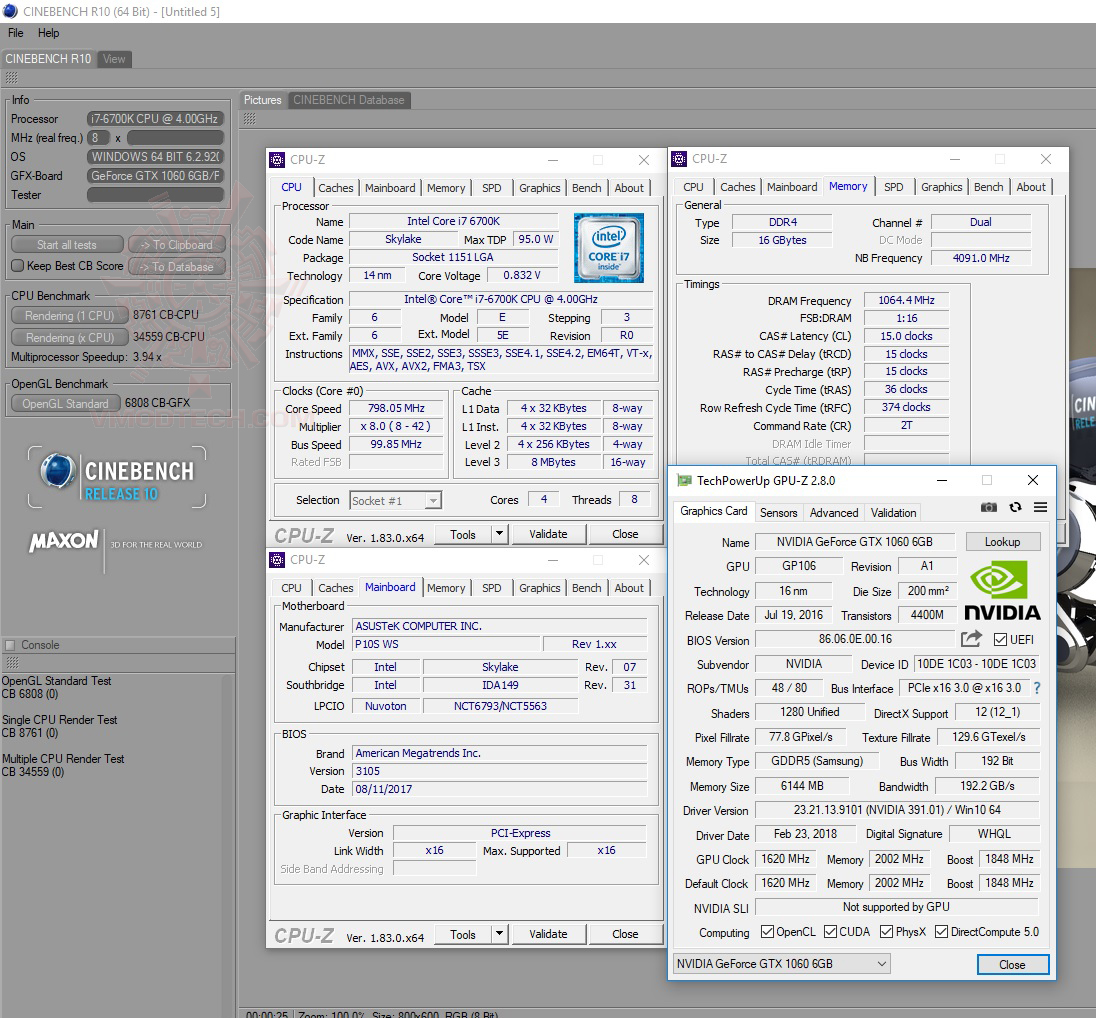Viewport: 1096px width, 1018px height.
Task: Click the green GPU-Z window icon
Action: pos(684,480)
